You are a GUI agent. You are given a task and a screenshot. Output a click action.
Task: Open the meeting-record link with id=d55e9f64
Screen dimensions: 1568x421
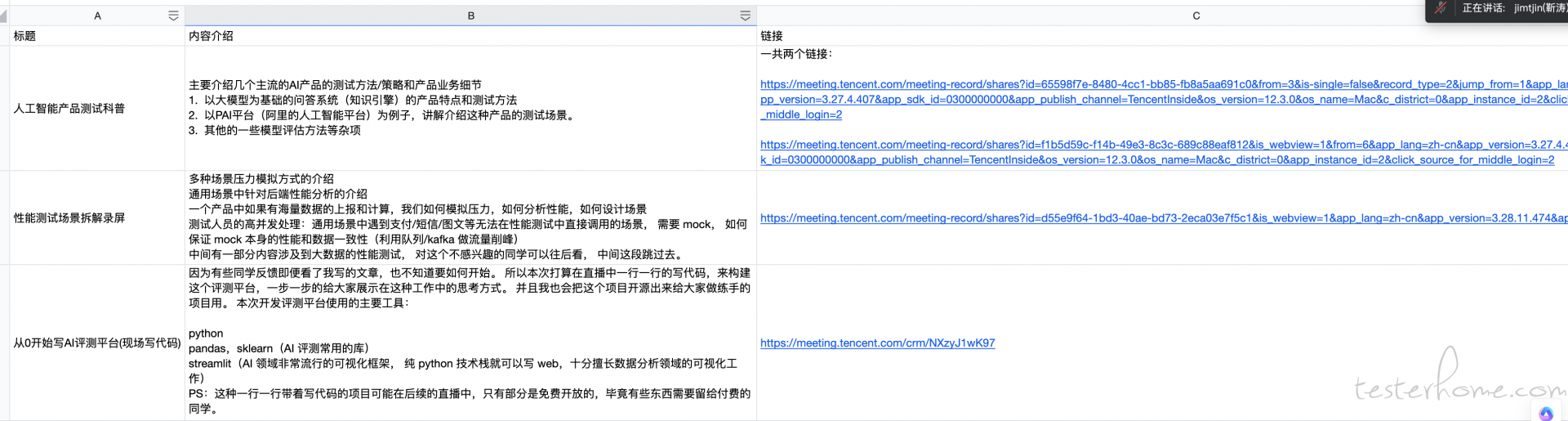[1164, 218]
